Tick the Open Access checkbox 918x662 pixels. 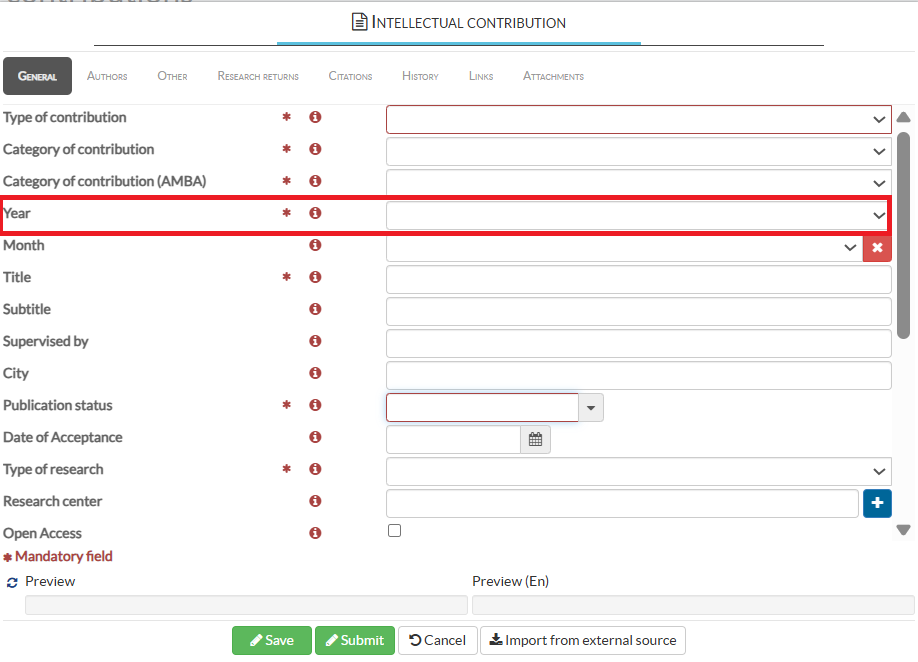394,531
